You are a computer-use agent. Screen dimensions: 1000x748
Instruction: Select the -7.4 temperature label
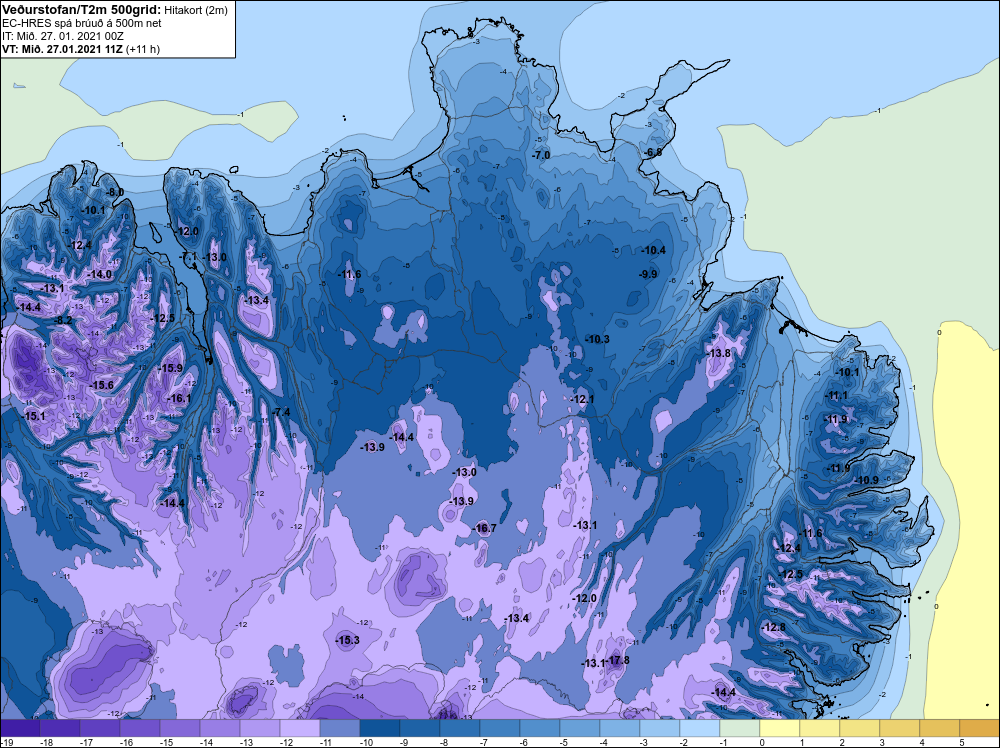tap(281, 413)
